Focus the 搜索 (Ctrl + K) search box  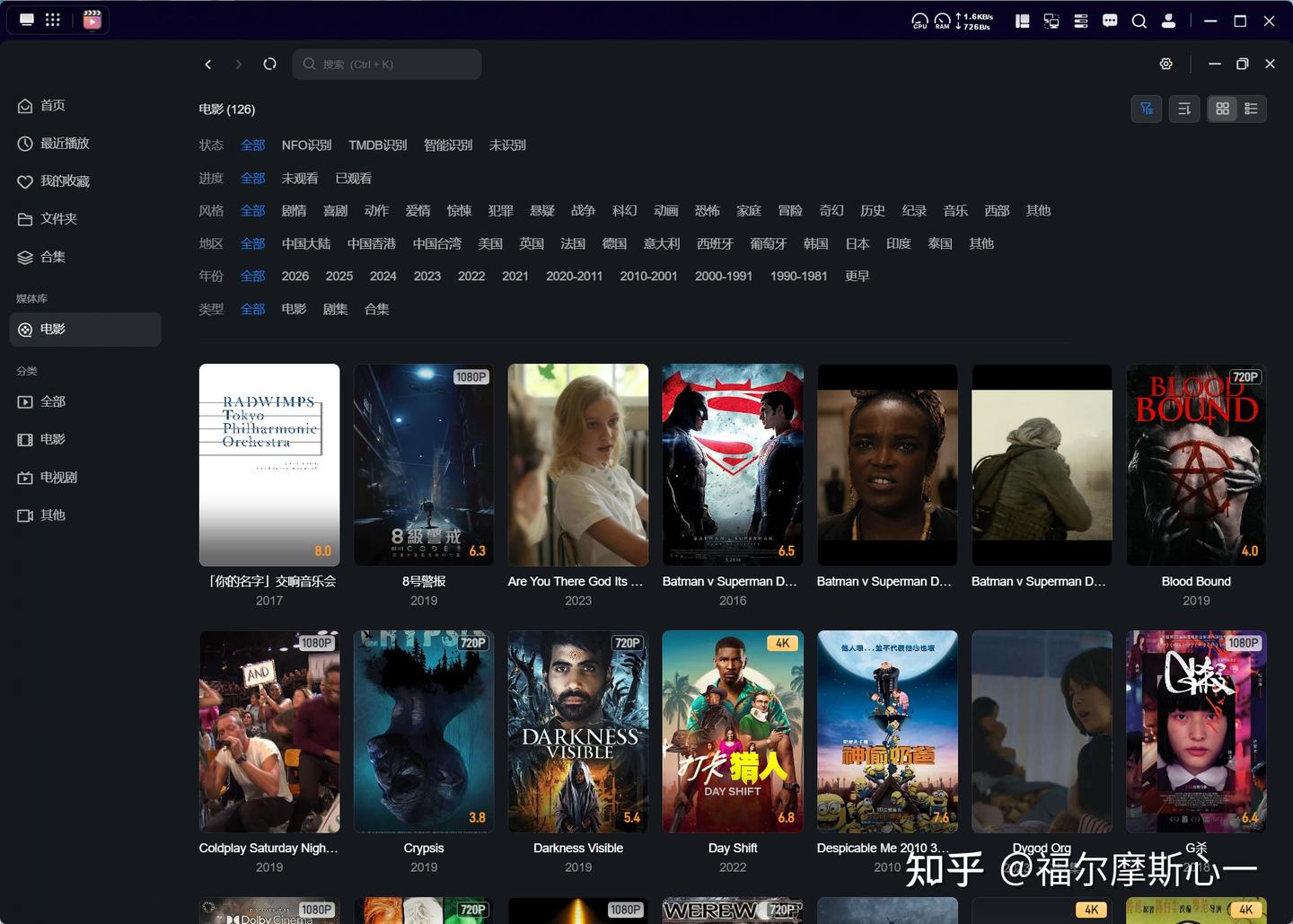coord(387,64)
